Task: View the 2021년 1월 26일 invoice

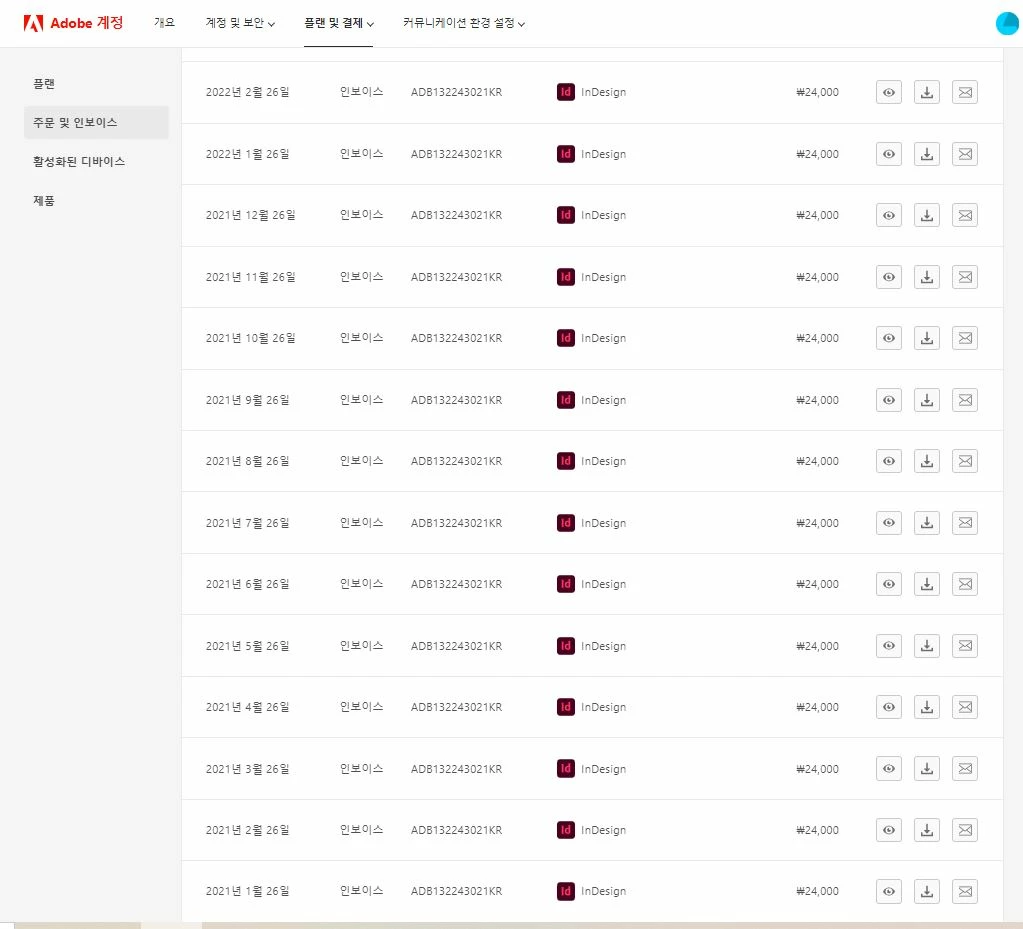Action: [889, 891]
